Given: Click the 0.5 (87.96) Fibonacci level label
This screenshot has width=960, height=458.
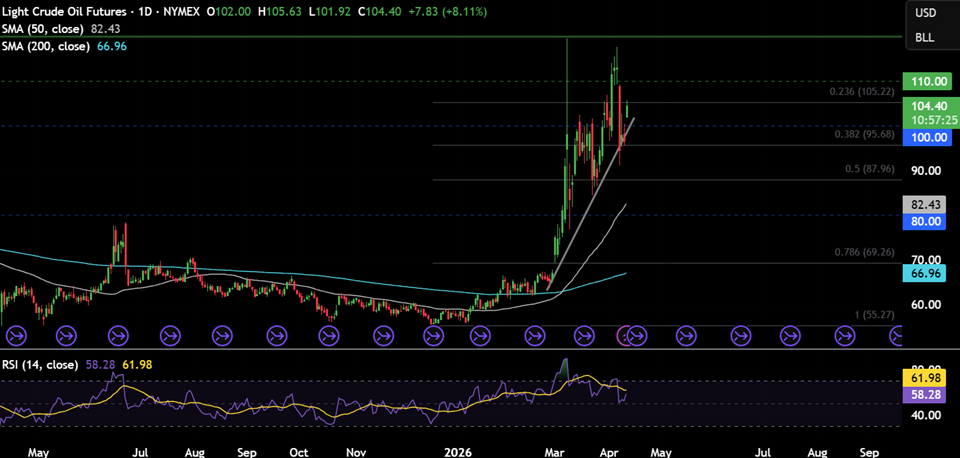Looking at the screenshot, I should pyautogui.click(x=868, y=169).
